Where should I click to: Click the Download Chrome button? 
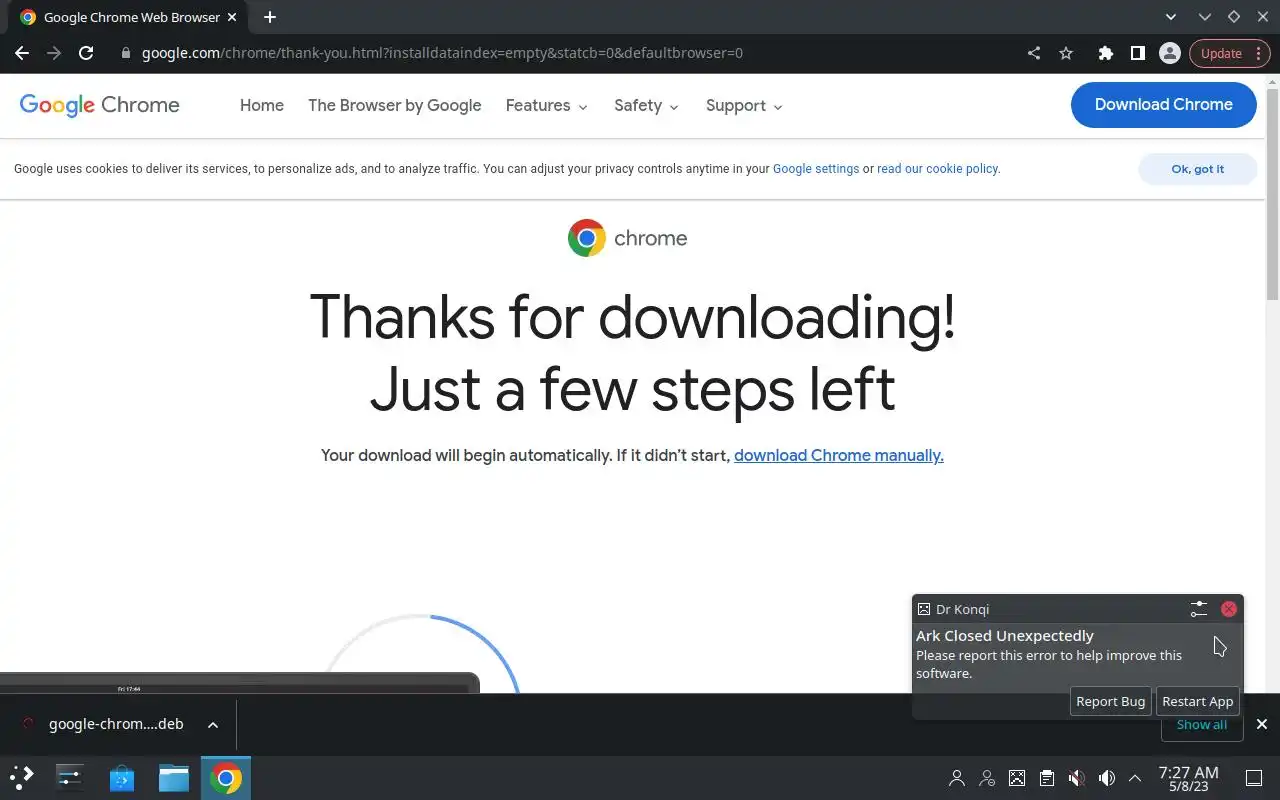click(1163, 104)
